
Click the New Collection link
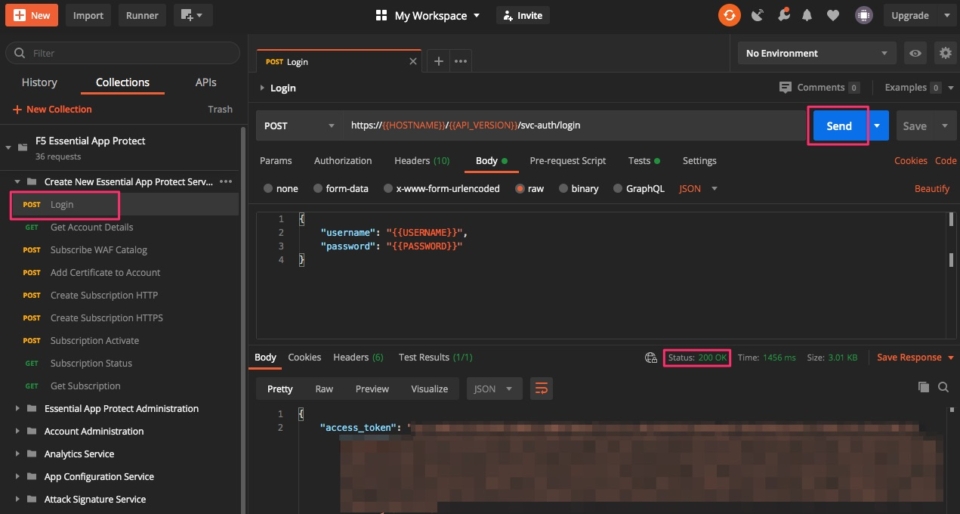point(52,109)
